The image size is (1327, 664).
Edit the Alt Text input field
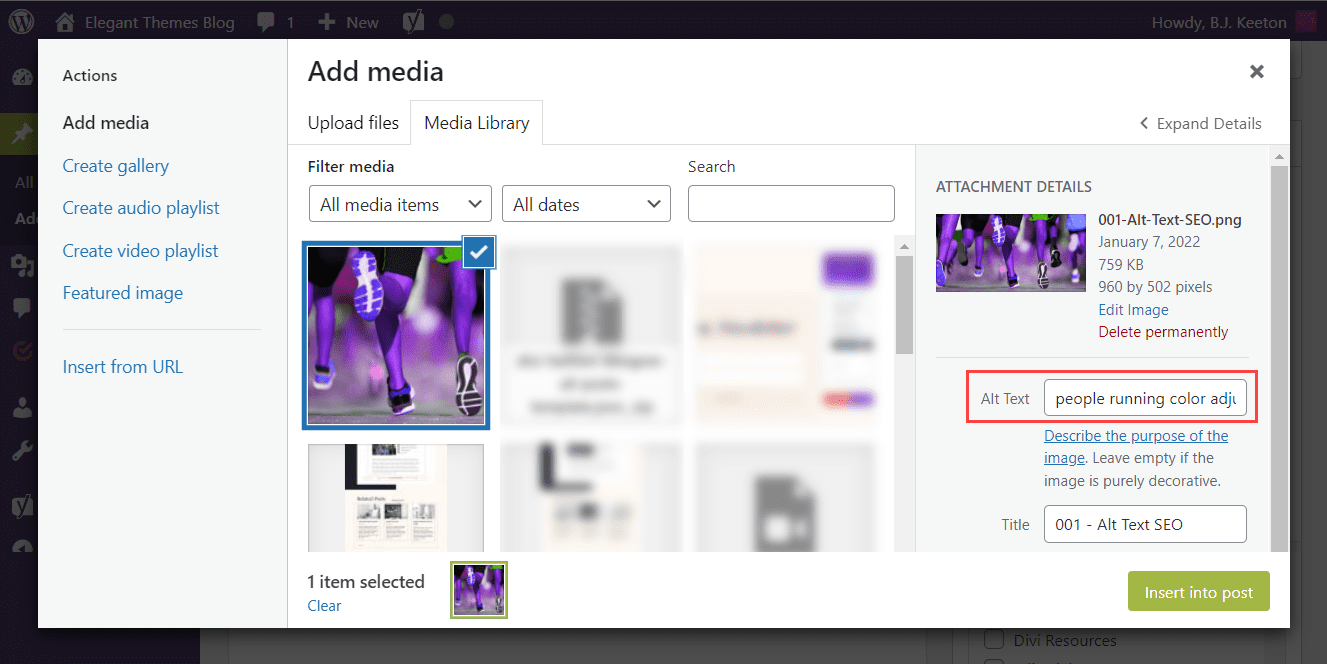coord(1145,397)
